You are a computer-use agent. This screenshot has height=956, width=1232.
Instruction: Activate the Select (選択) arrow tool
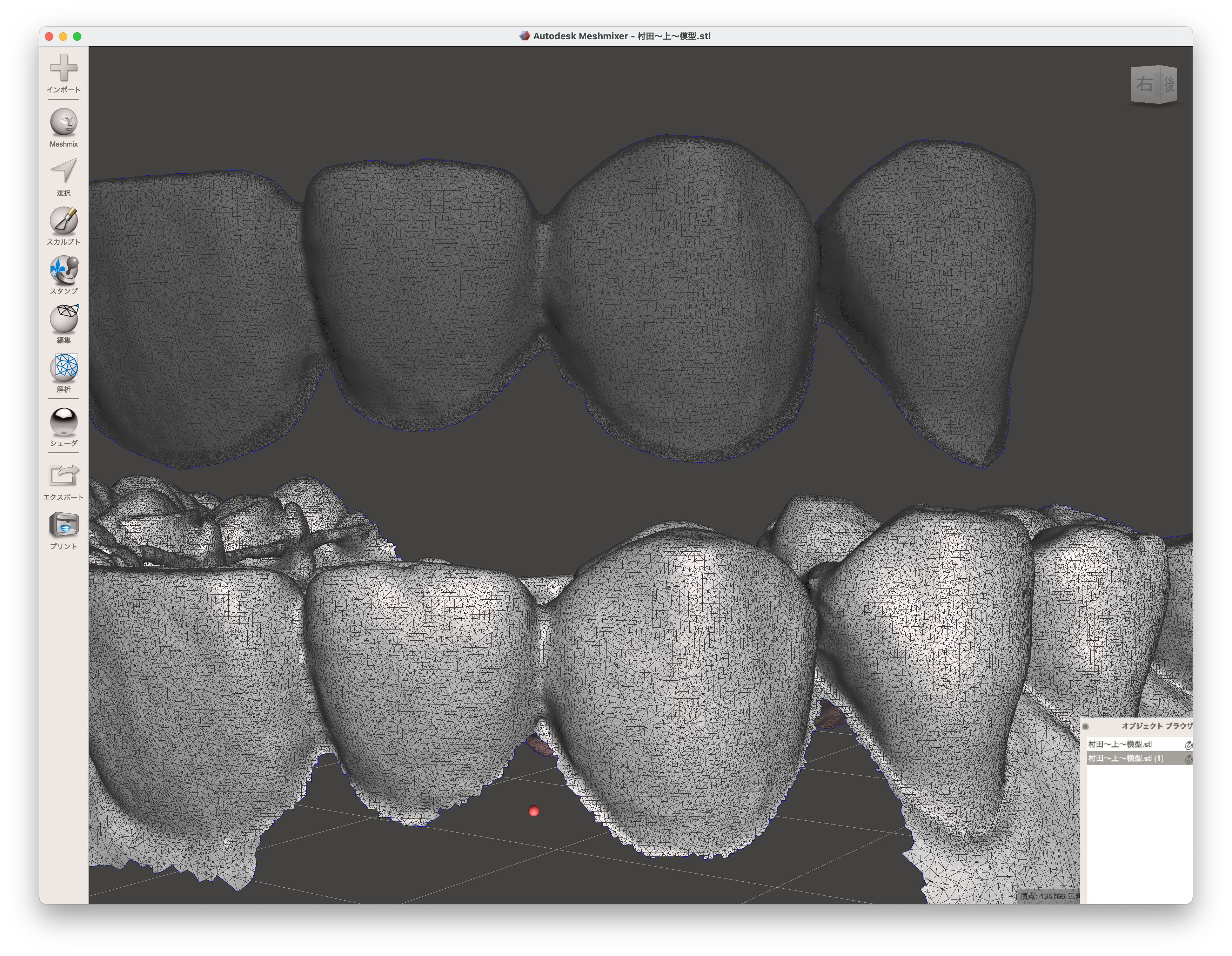pos(64,171)
